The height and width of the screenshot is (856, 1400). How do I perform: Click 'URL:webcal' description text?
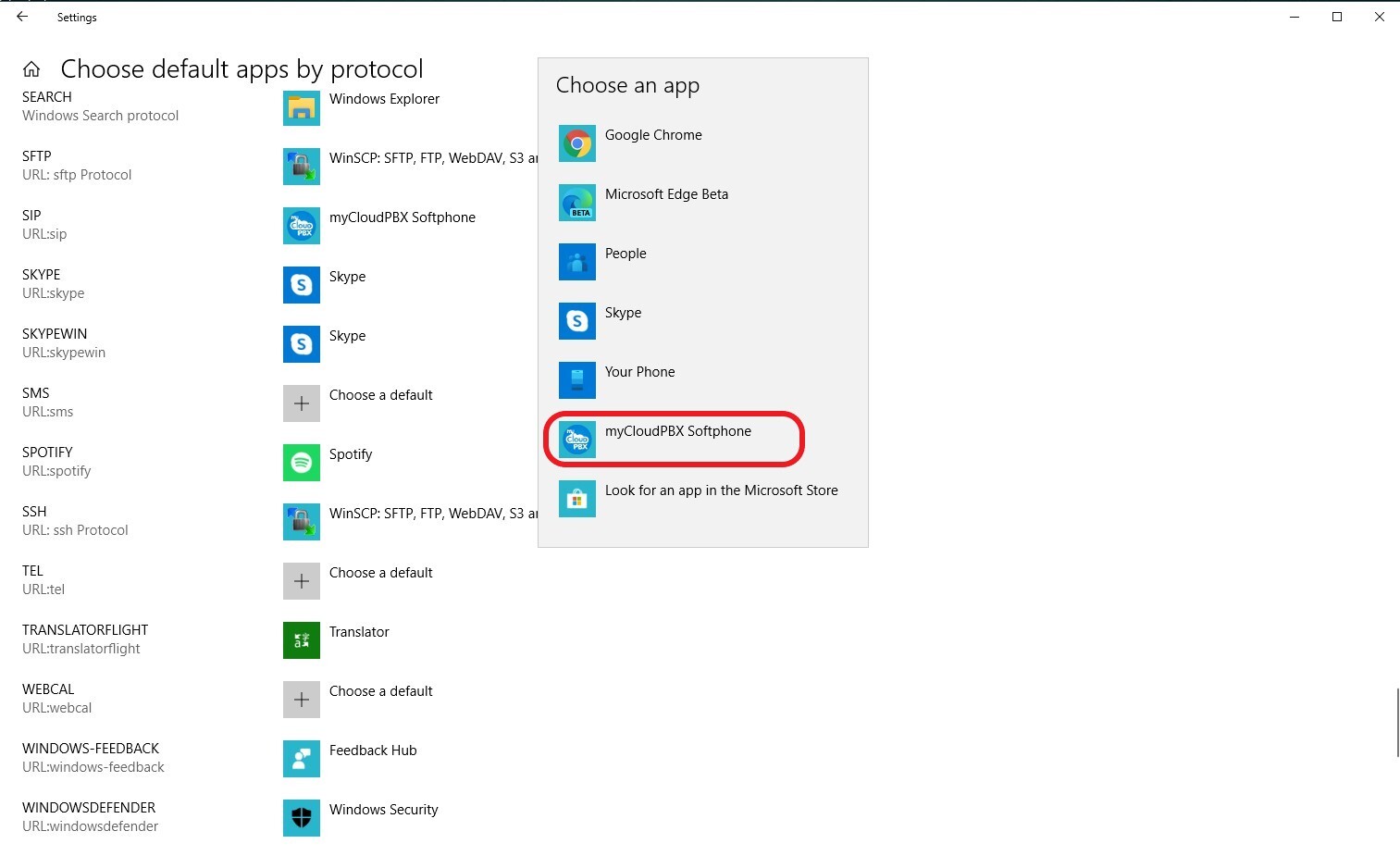56,708
